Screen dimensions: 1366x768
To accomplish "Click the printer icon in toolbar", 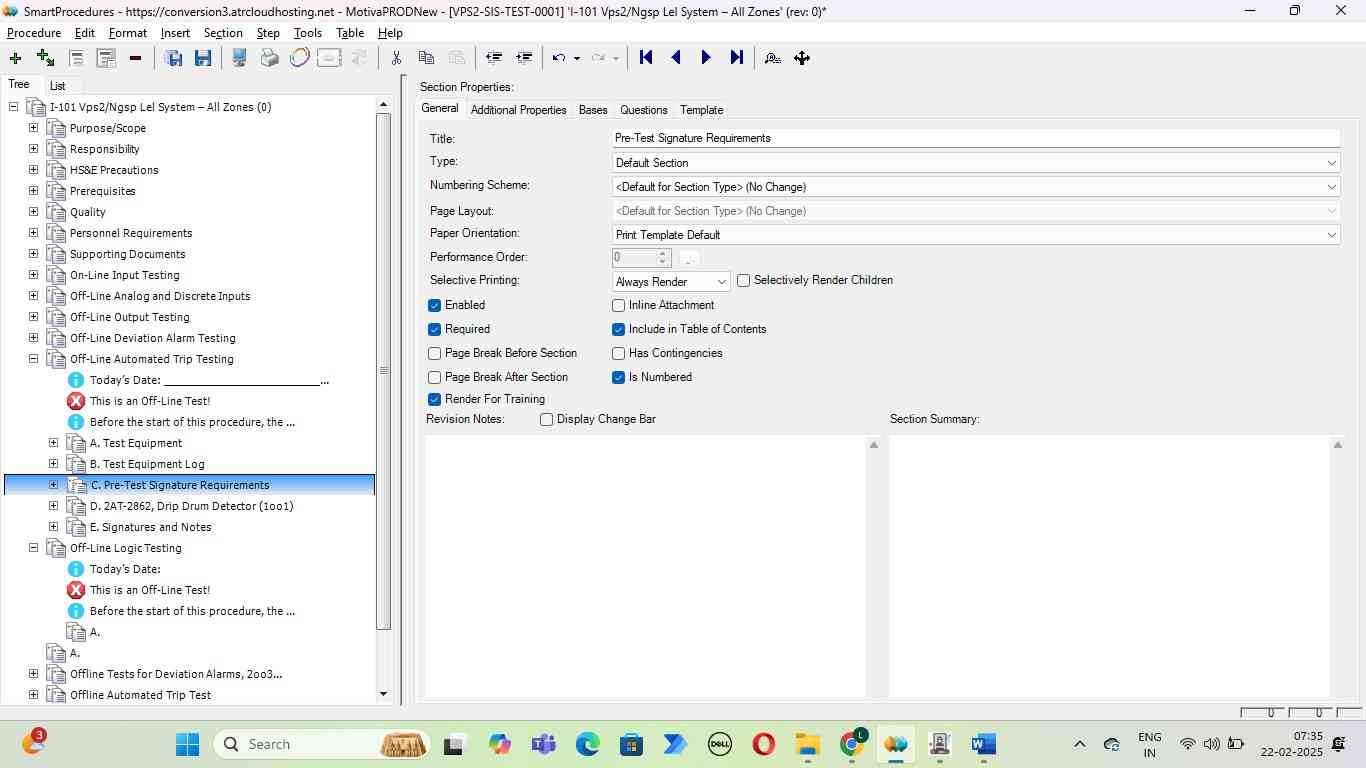I will tap(269, 58).
